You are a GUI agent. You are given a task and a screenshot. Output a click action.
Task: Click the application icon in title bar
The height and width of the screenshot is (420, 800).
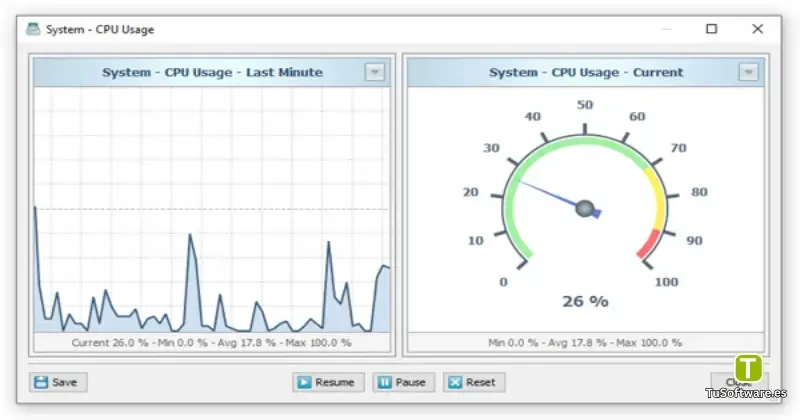(33, 29)
